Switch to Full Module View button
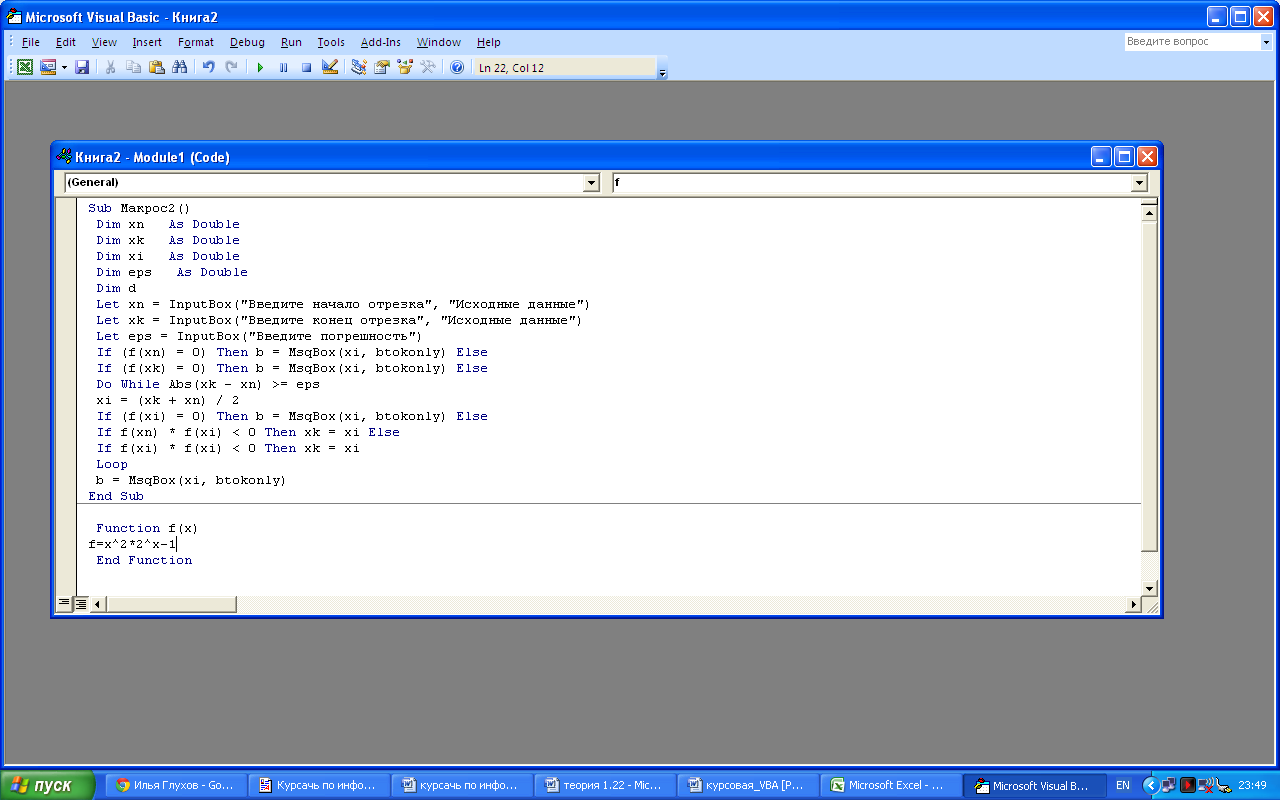 pos(81,603)
